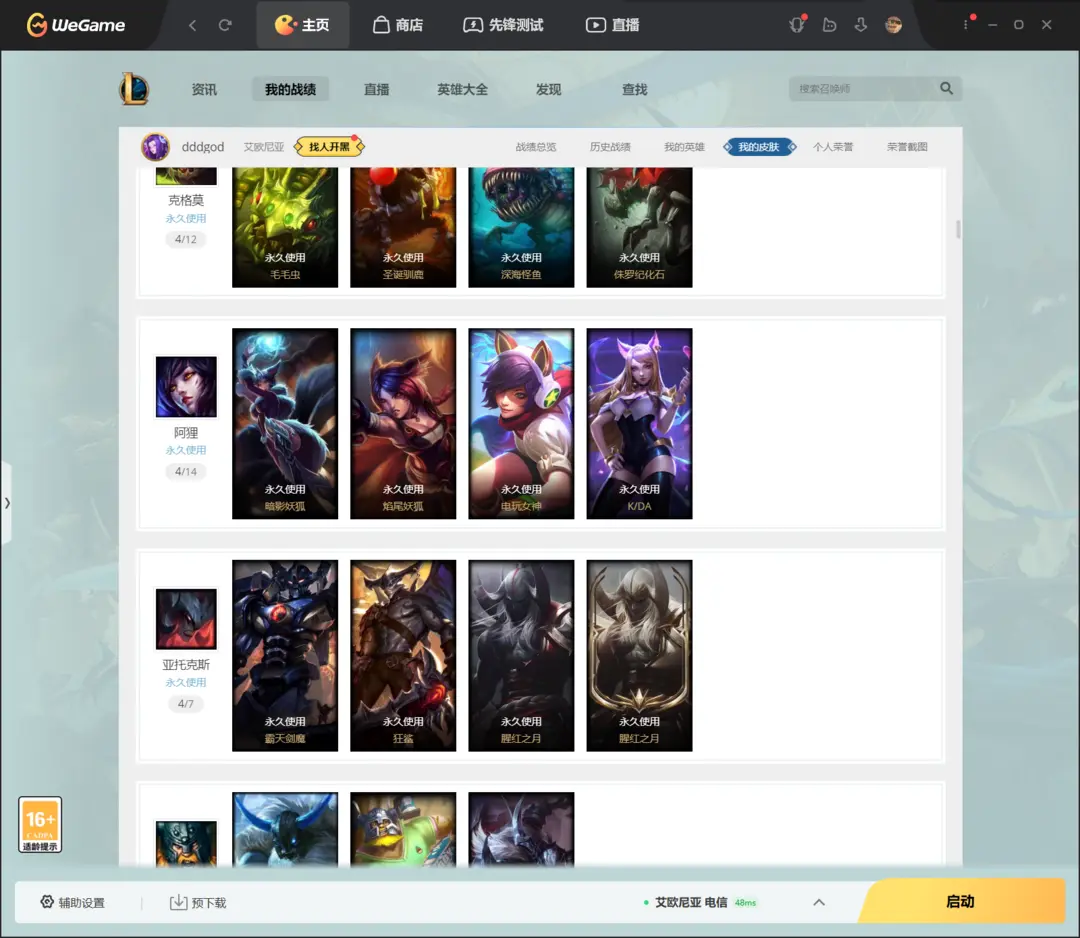Open the 电玩女神 skin card
Image resolution: width=1080 pixels, height=938 pixels.
coord(521,424)
